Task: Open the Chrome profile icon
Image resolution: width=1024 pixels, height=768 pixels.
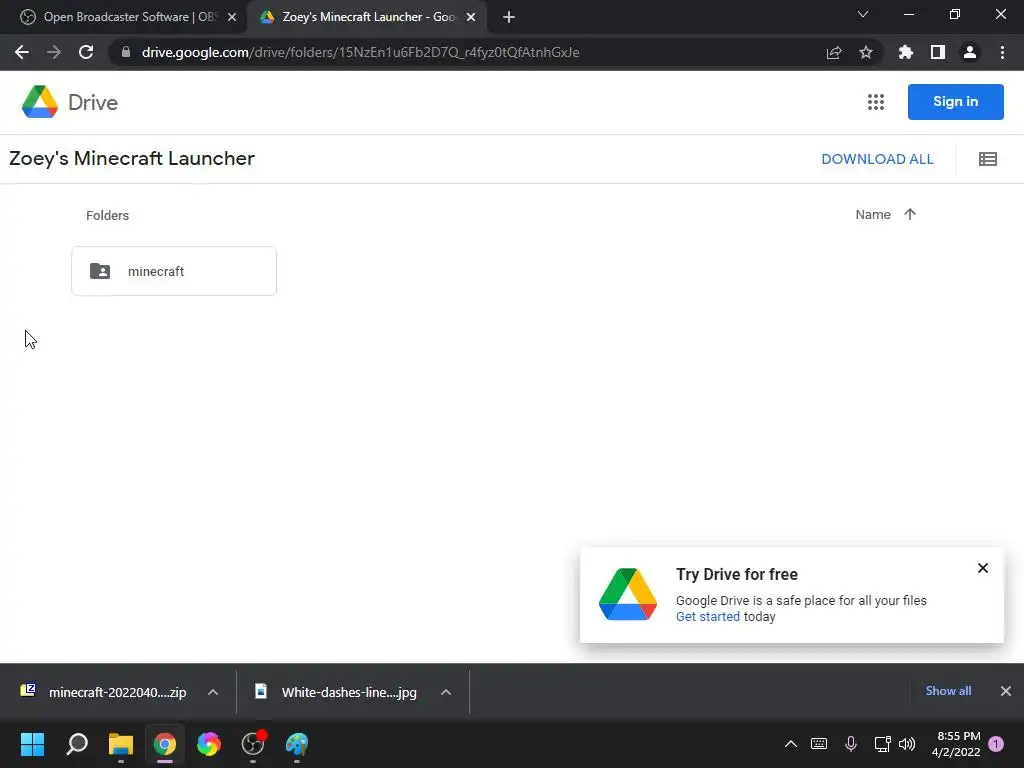Action: point(970,52)
